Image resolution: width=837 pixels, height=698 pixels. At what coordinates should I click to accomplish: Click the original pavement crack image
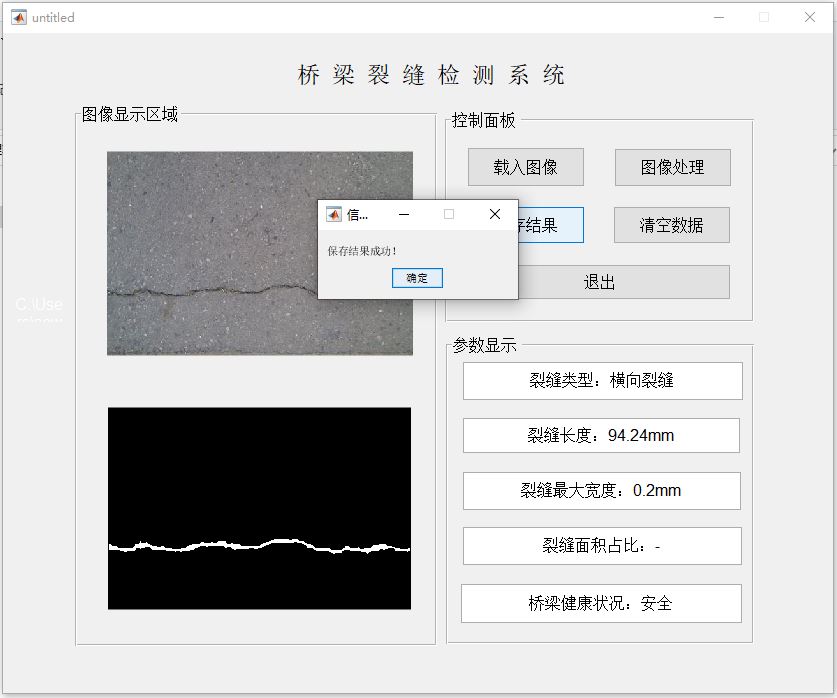tap(260, 253)
